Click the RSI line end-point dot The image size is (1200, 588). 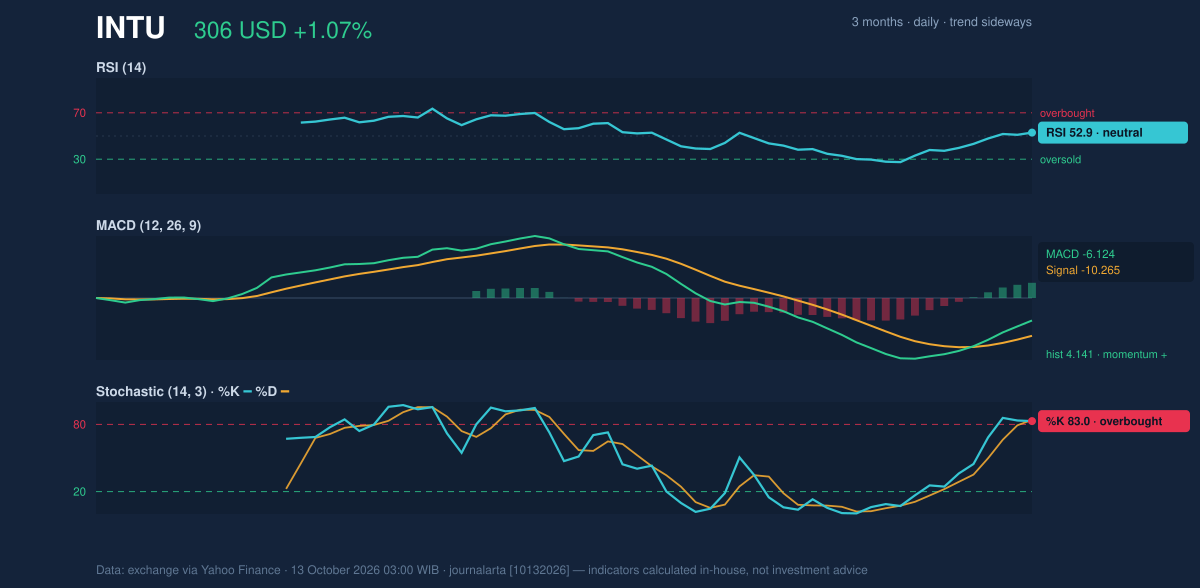coord(1032,132)
